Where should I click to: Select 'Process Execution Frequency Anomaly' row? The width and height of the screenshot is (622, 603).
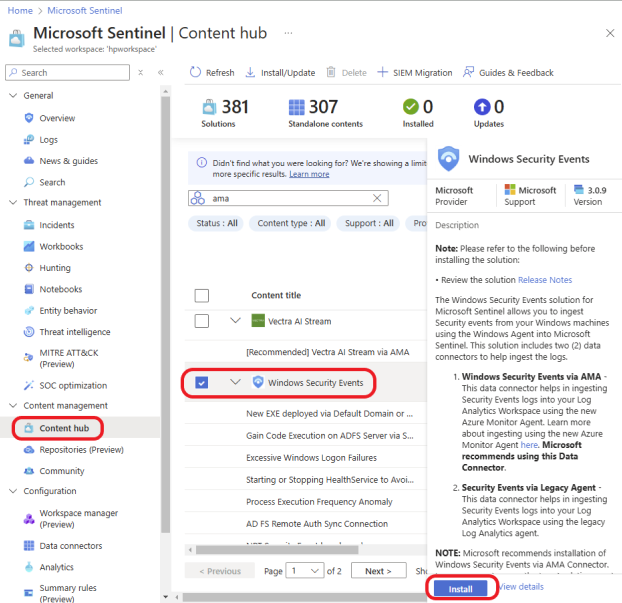305,501
